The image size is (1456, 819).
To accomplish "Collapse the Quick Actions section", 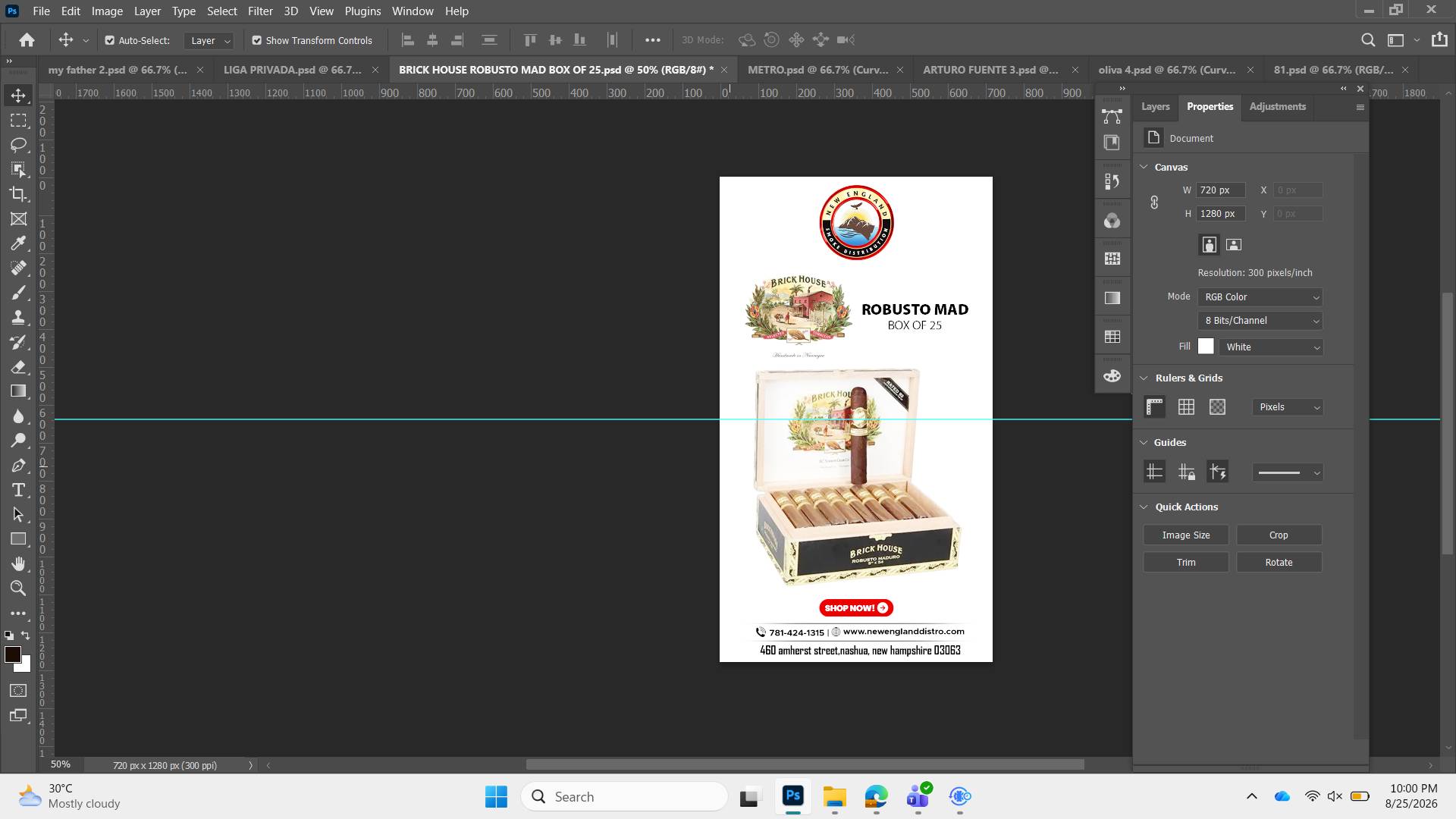I will coord(1144,507).
